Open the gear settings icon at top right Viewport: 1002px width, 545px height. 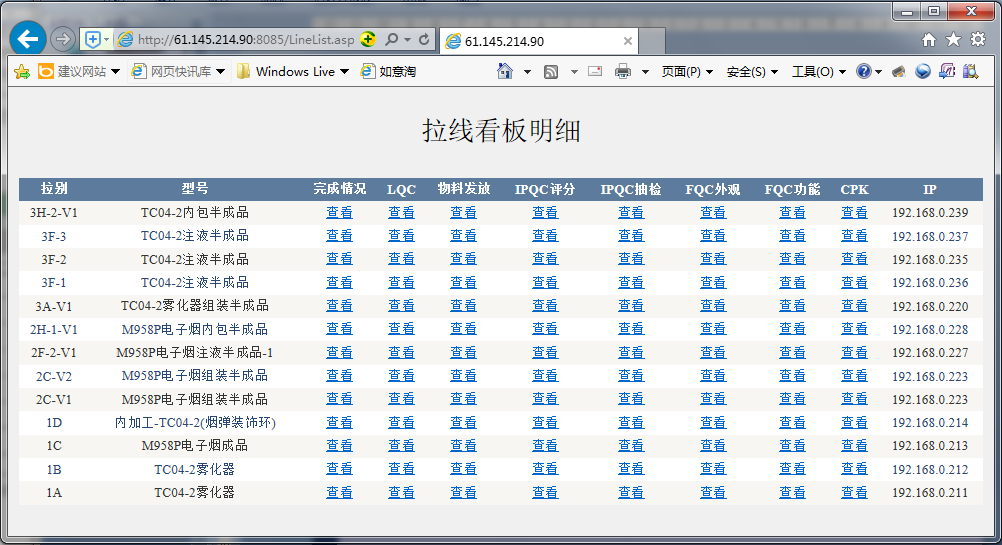[977, 39]
